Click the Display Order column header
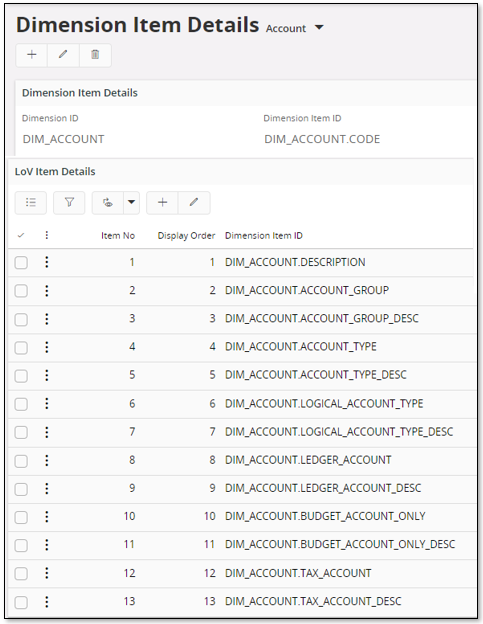 point(186,236)
